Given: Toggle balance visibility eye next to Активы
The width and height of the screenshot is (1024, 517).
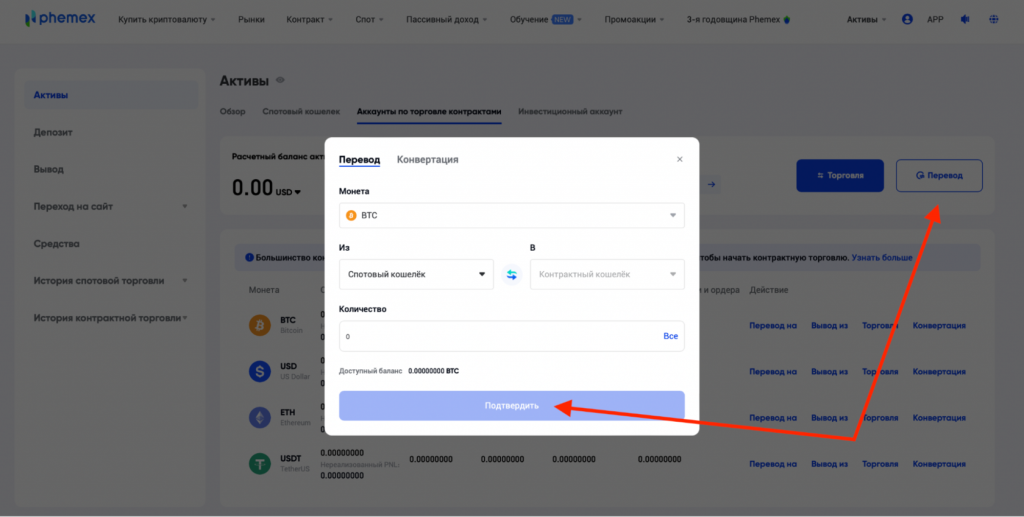Looking at the screenshot, I should pyautogui.click(x=280, y=80).
